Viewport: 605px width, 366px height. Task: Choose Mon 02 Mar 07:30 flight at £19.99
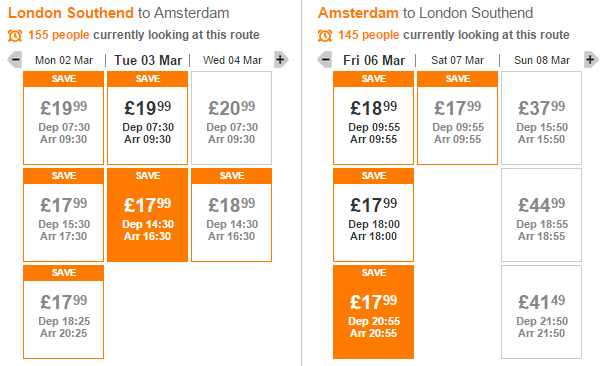pos(64,118)
